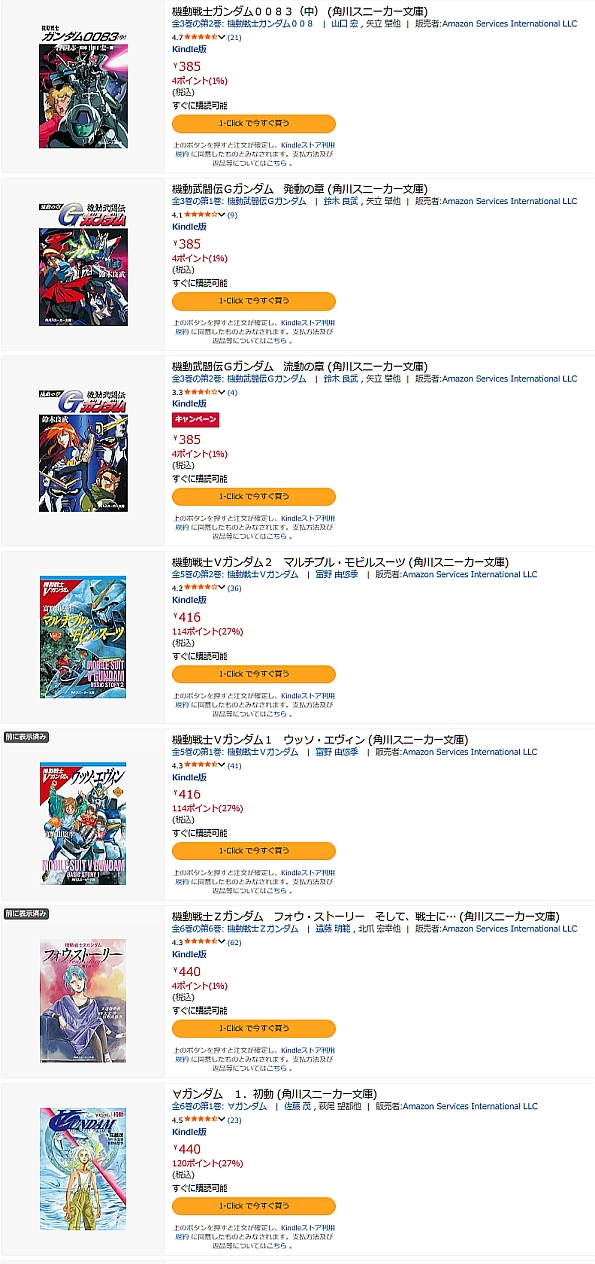
Task: Open ∀ガンダム 1. 初動 cover image
Action: tap(84, 1169)
